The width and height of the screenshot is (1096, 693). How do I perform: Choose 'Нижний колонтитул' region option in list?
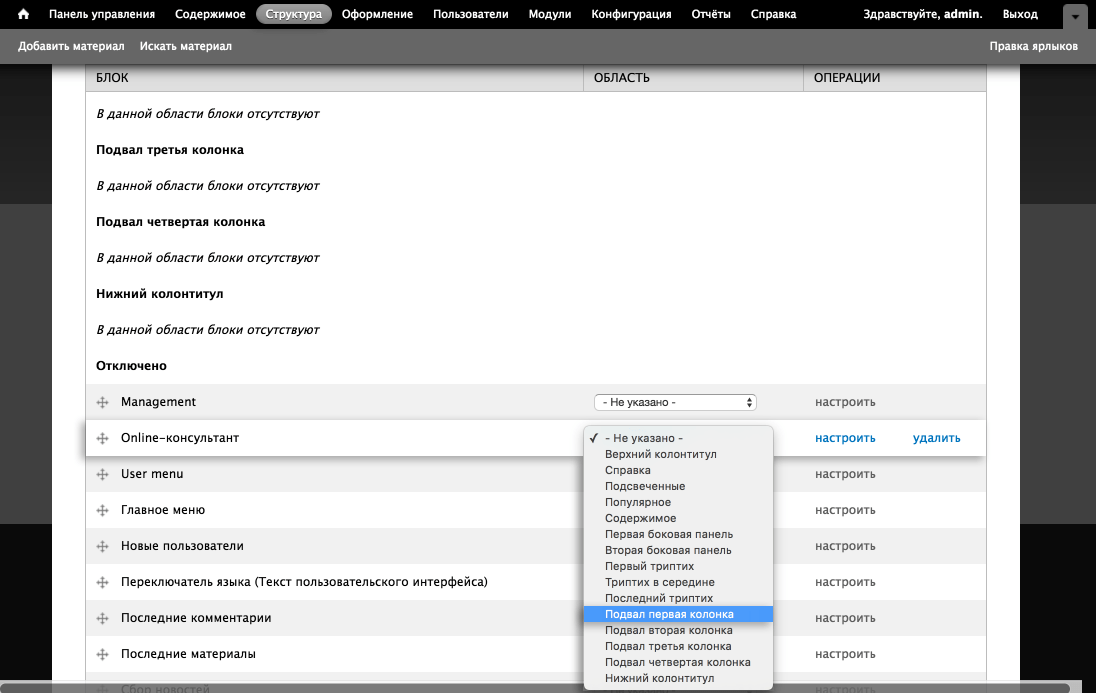(x=679, y=678)
